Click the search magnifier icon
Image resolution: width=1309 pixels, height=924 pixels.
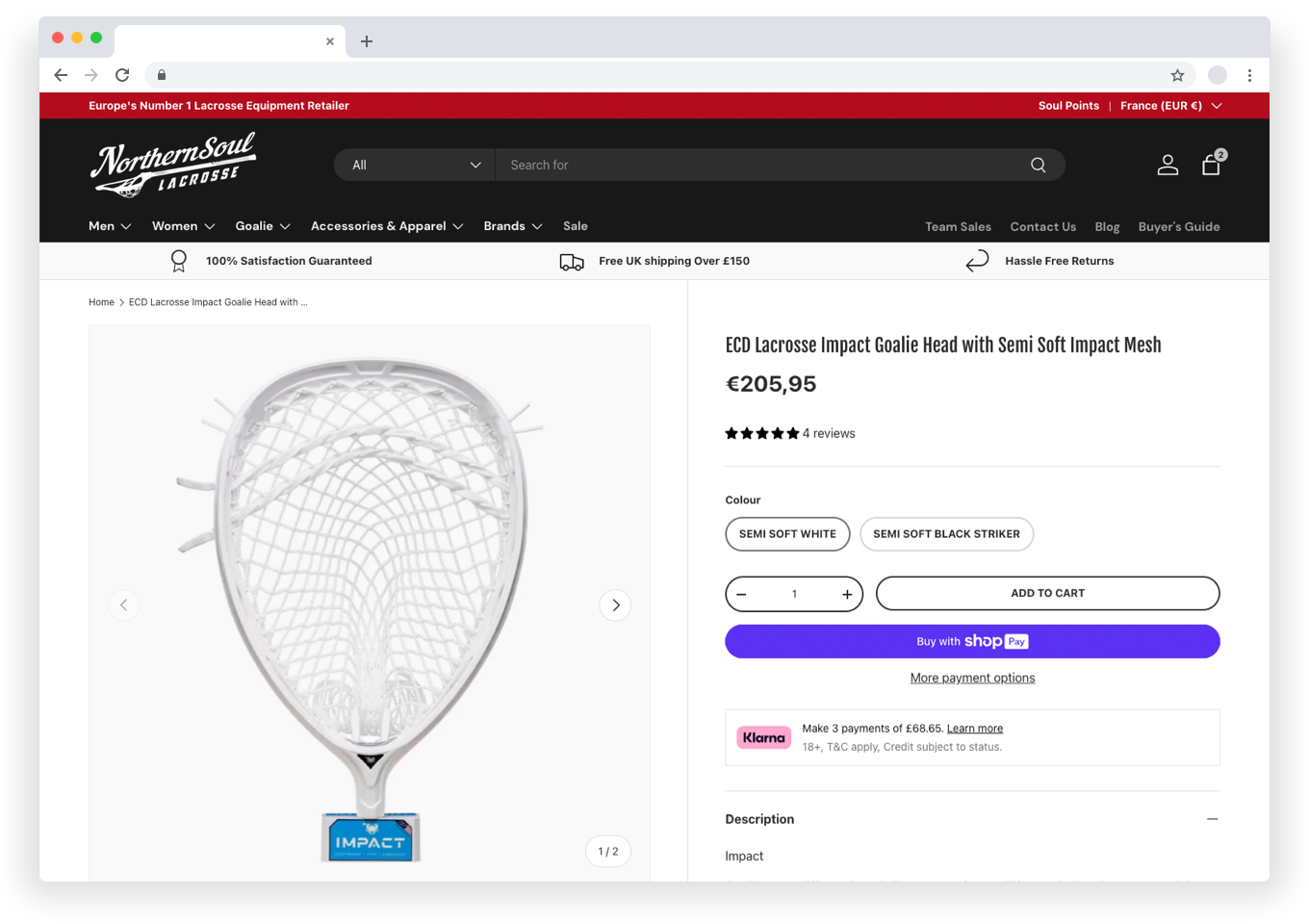pyautogui.click(x=1038, y=166)
